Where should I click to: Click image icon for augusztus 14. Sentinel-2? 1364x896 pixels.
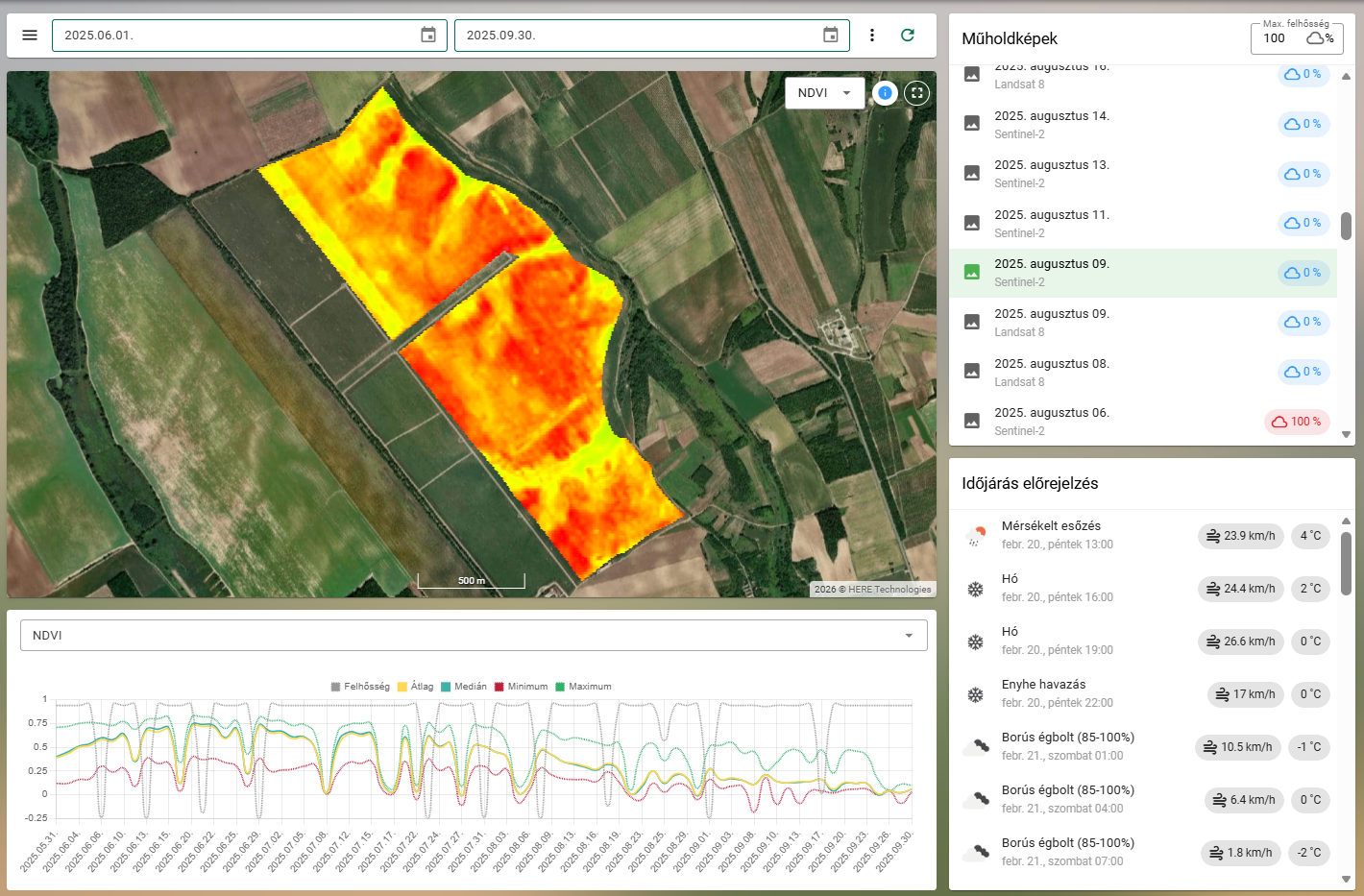coord(972,124)
